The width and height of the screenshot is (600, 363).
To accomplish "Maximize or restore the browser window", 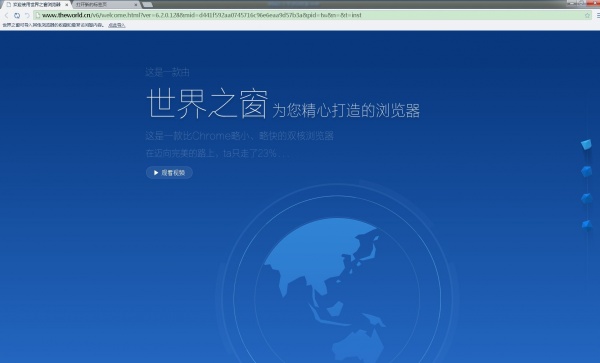I will click(x=581, y=3).
